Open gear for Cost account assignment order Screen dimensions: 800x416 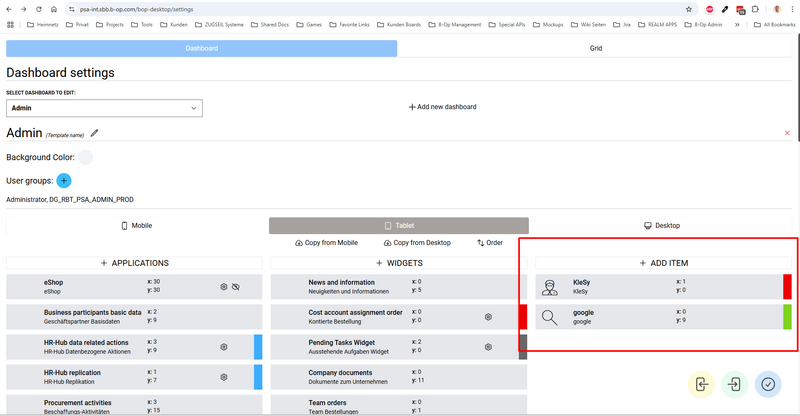[488, 317]
